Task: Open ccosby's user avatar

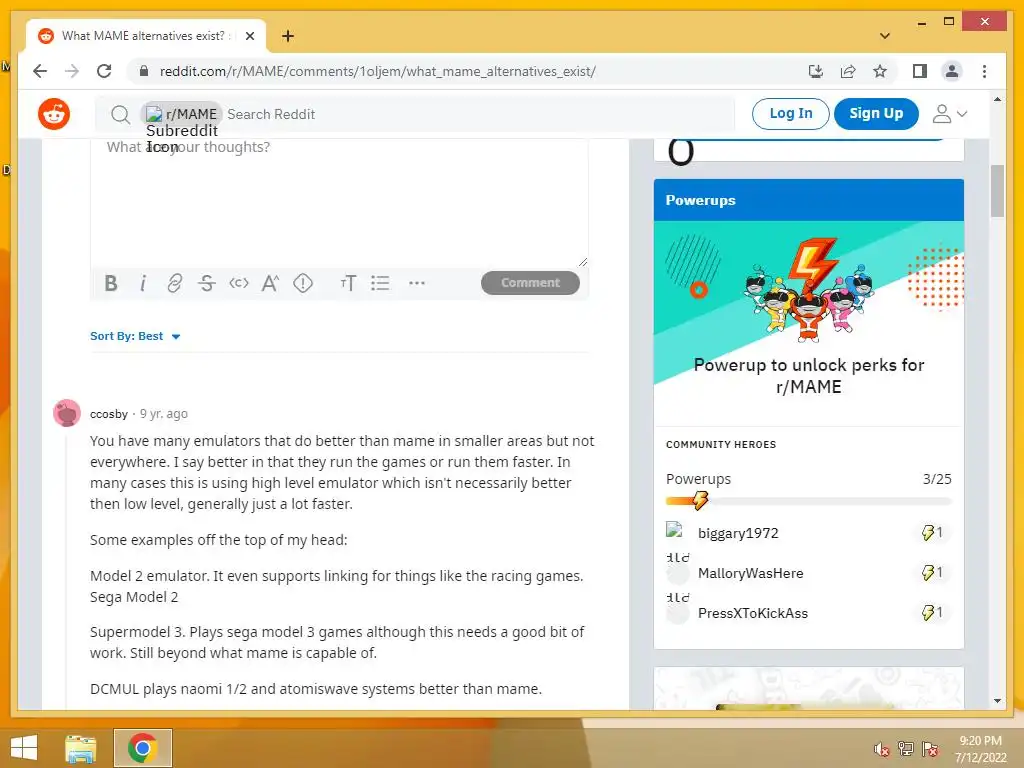Action: click(67, 413)
